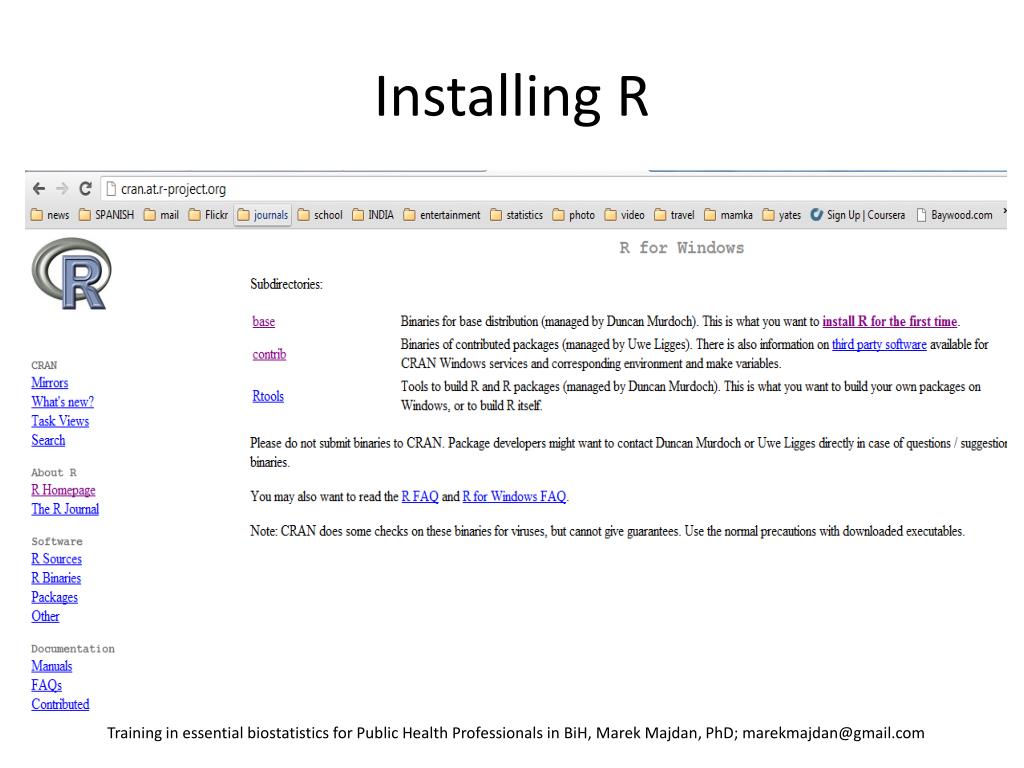This screenshot has width=1024, height=768.
Task: Open the Contributed documentation link
Action: 60,705
